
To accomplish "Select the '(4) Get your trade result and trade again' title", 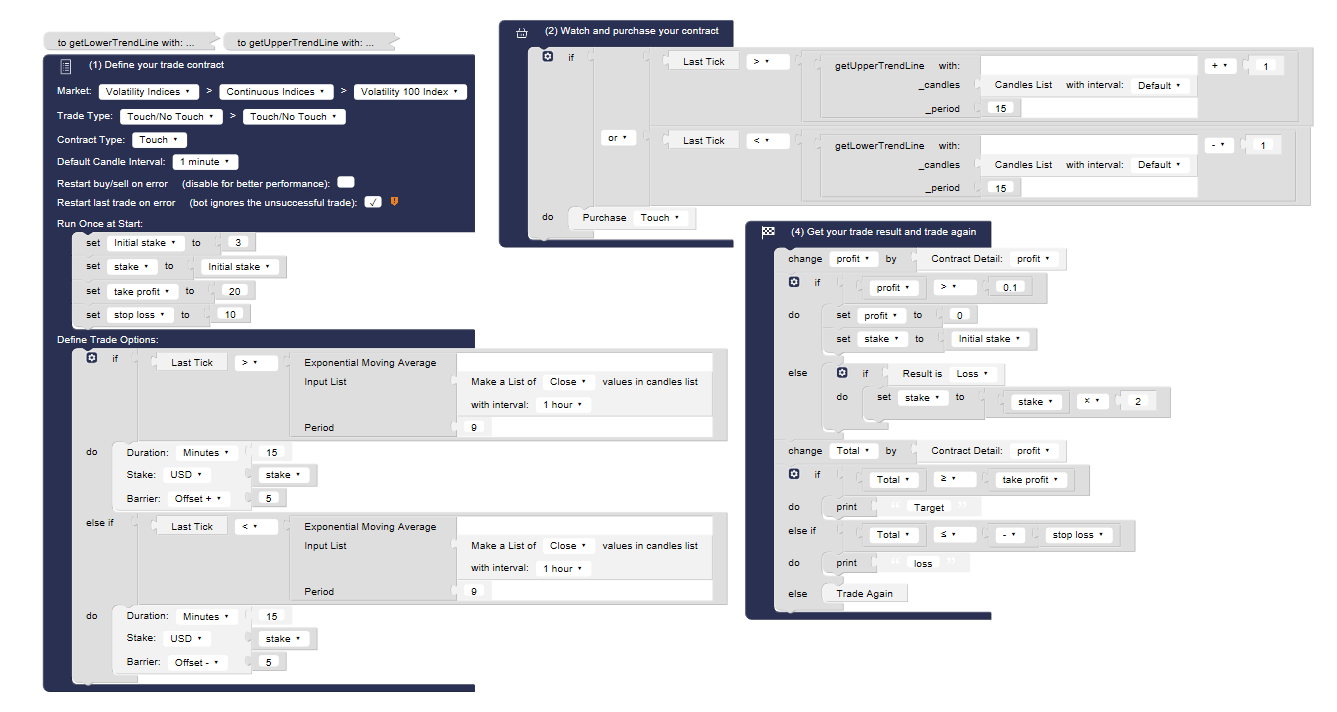I will [884, 232].
